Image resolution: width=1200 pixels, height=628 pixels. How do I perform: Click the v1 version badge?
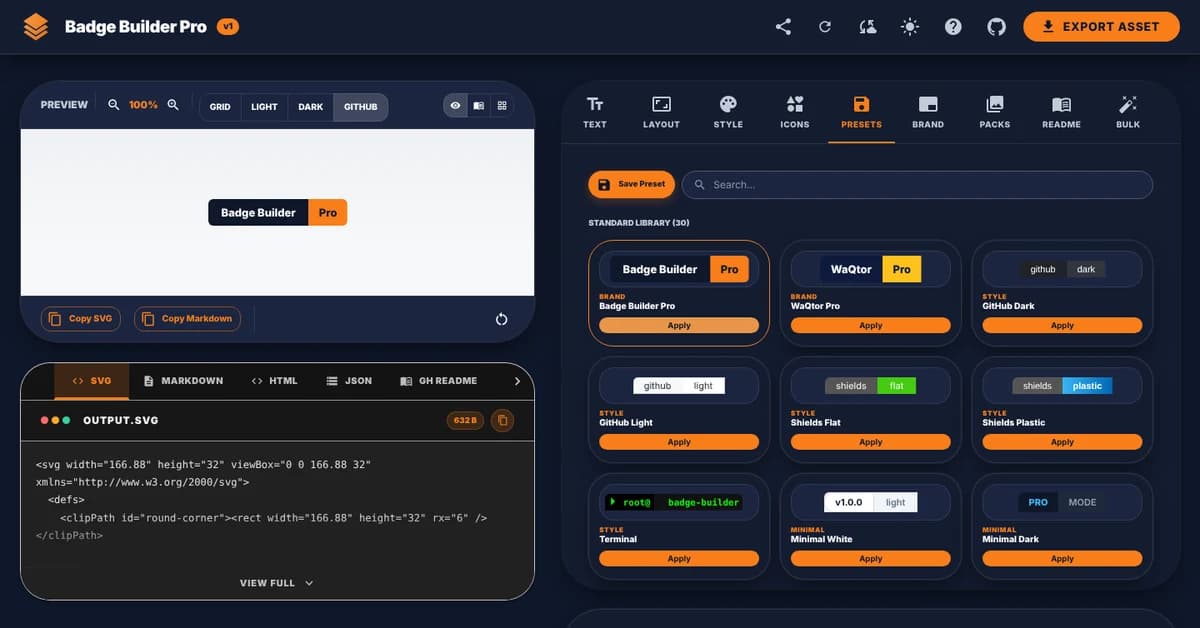point(228,27)
